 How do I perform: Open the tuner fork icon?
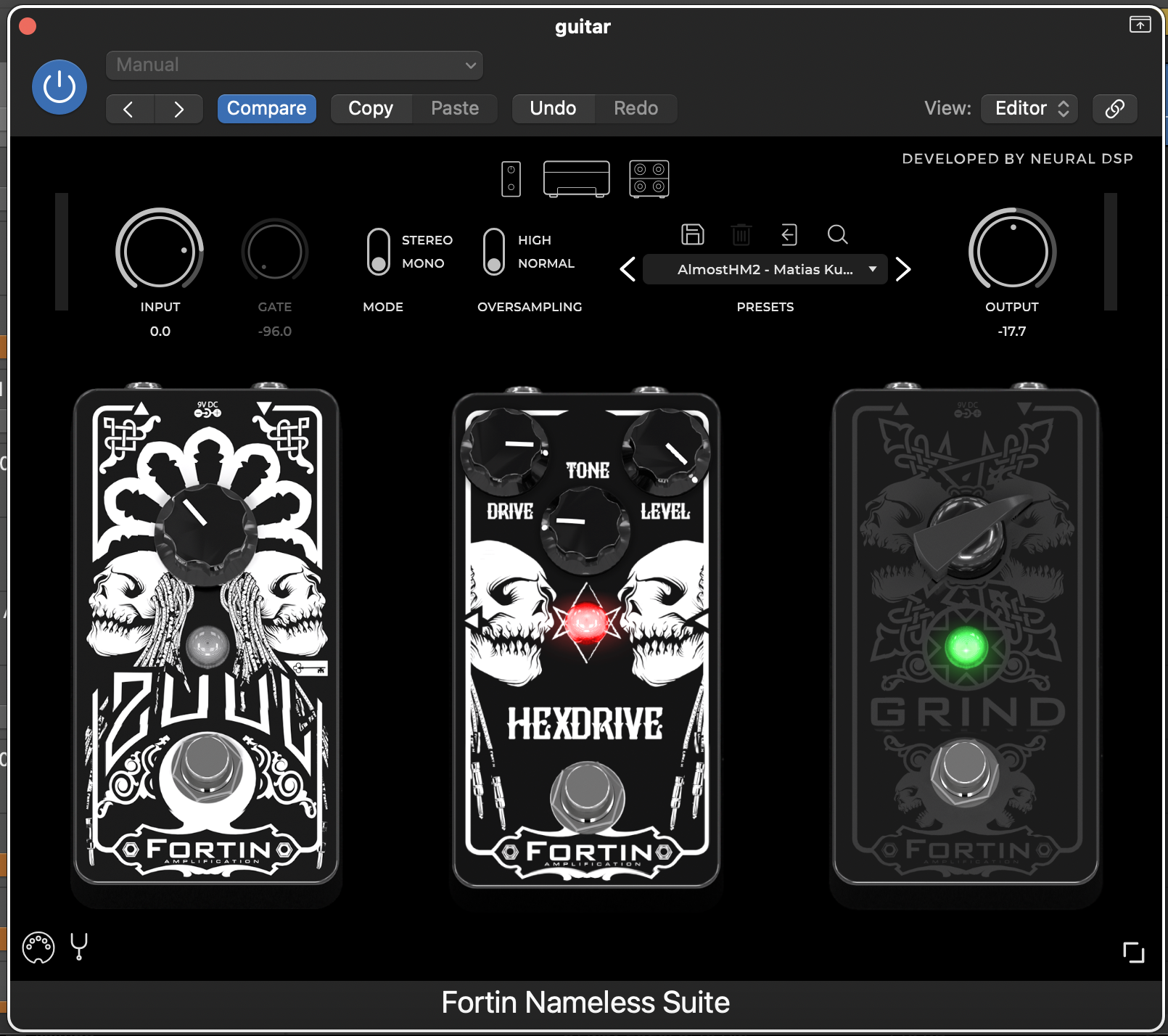(79, 947)
